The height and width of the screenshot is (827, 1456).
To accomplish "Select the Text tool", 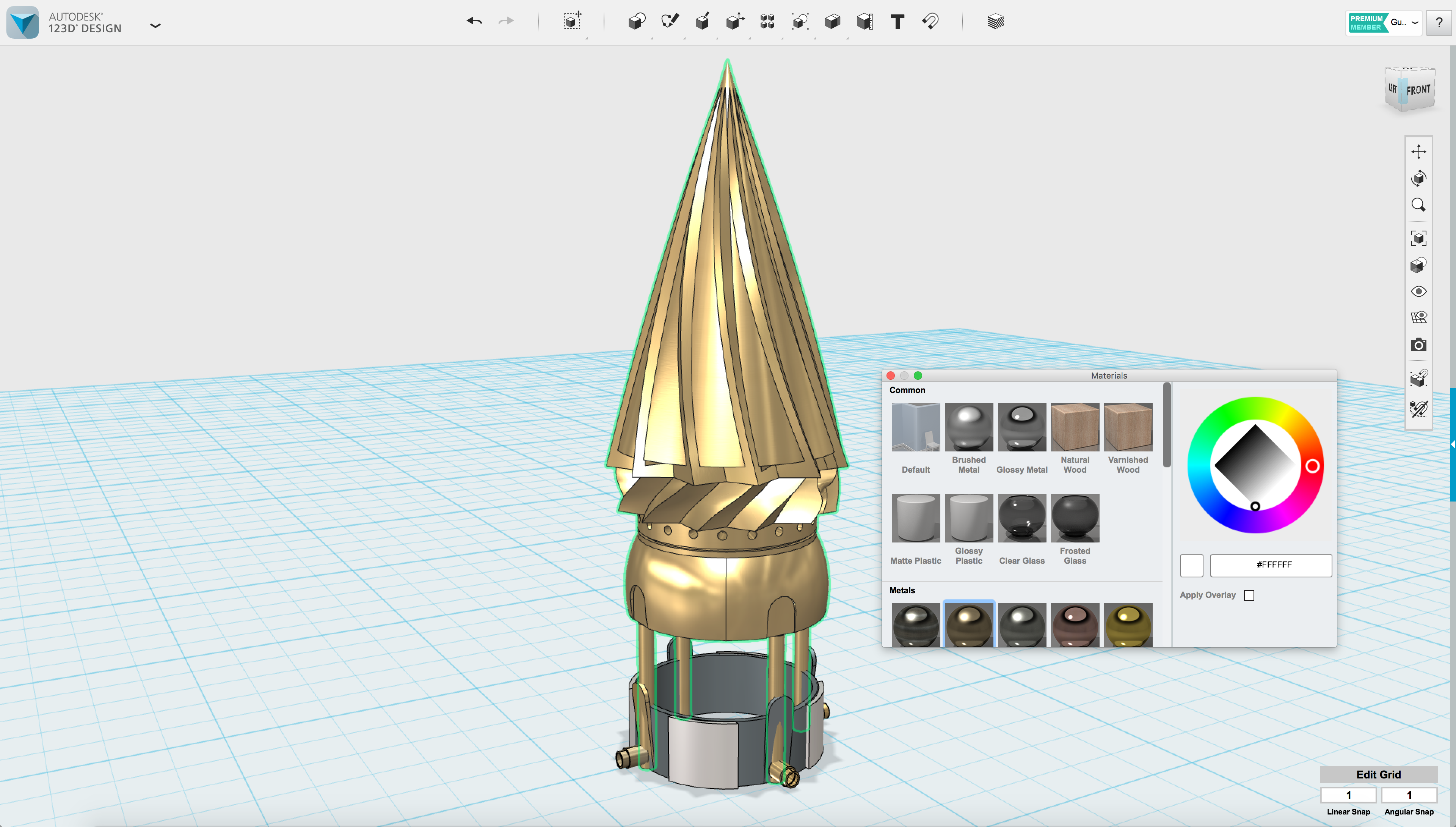I will (x=897, y=22).
